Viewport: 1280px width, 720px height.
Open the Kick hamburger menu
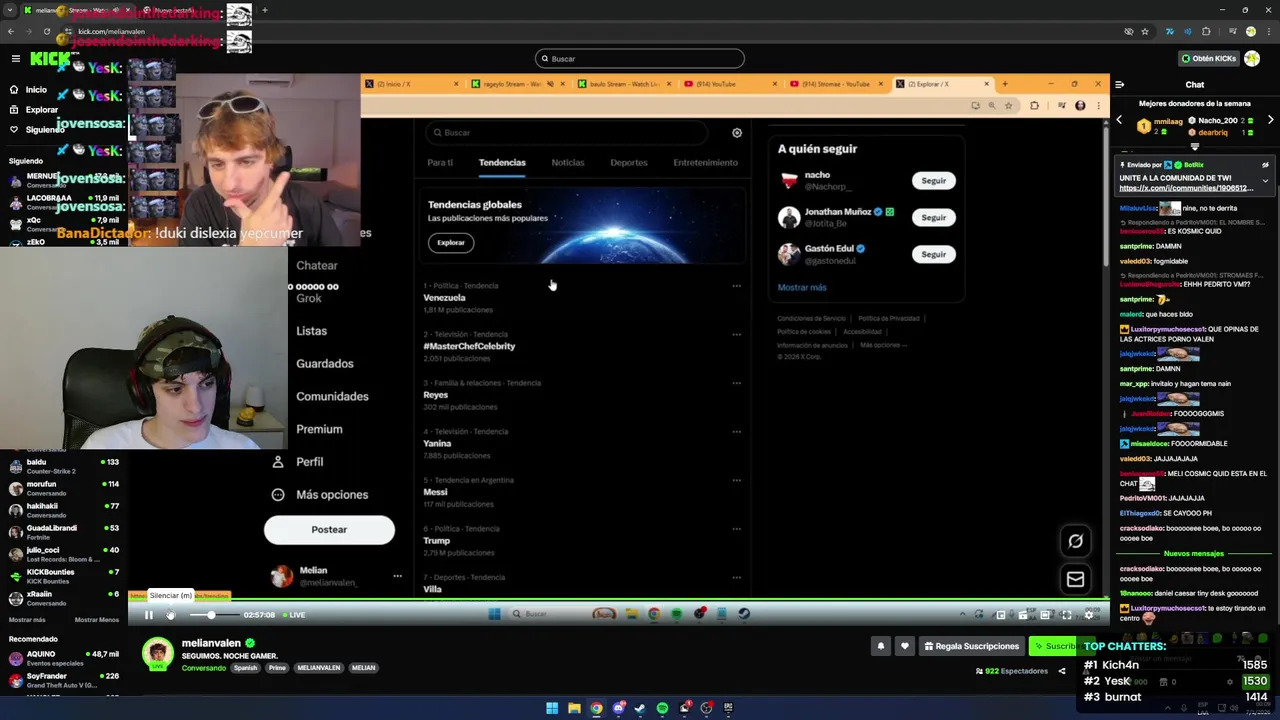pyautogui.click(x=15, y=59)
